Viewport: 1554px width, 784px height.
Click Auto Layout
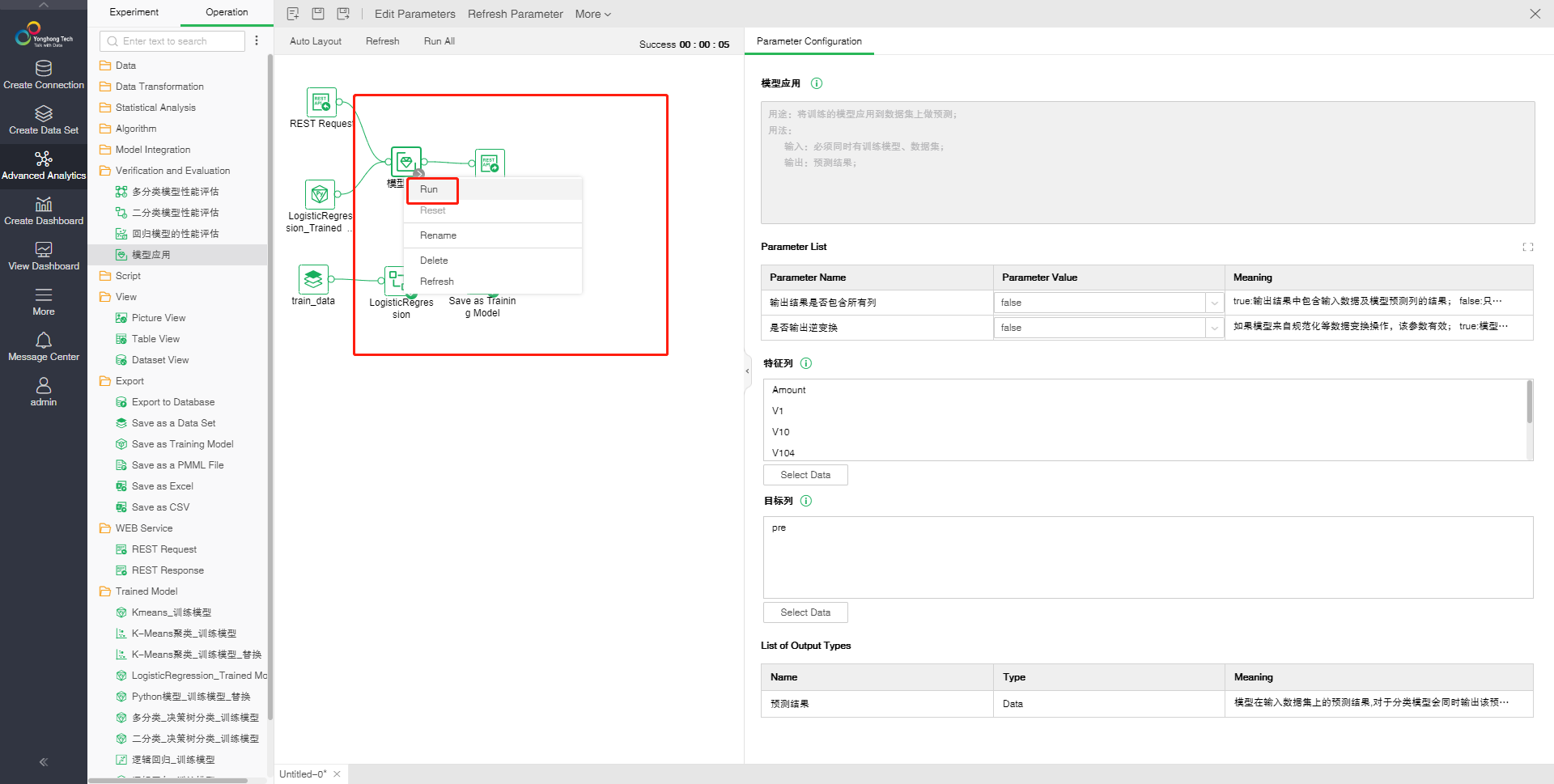[315, 41]
